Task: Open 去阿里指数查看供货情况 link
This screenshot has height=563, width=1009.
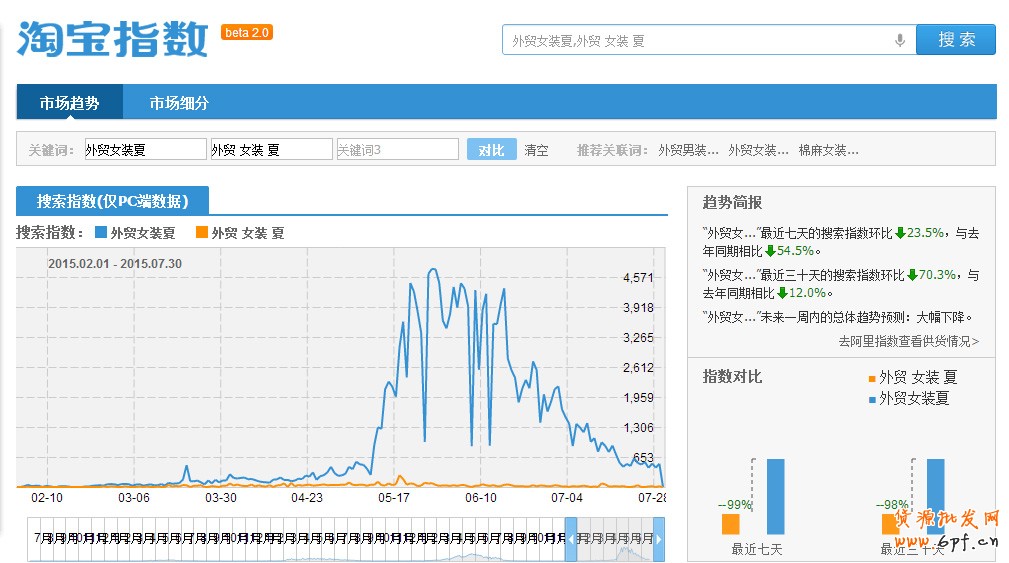Action: click(x=908, y=341)
